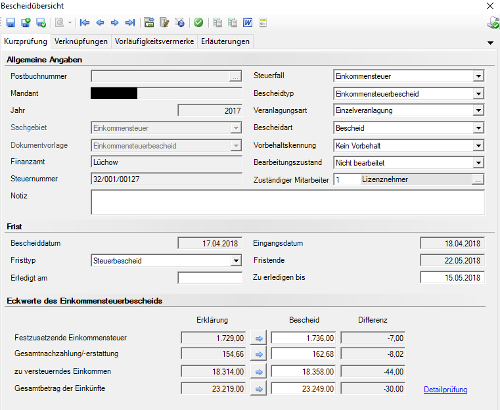The height and width of the screenshot is (410, 500).
Task: Open the Fristtyp Steuerbescheid dropdown
Action: [236, 260]
